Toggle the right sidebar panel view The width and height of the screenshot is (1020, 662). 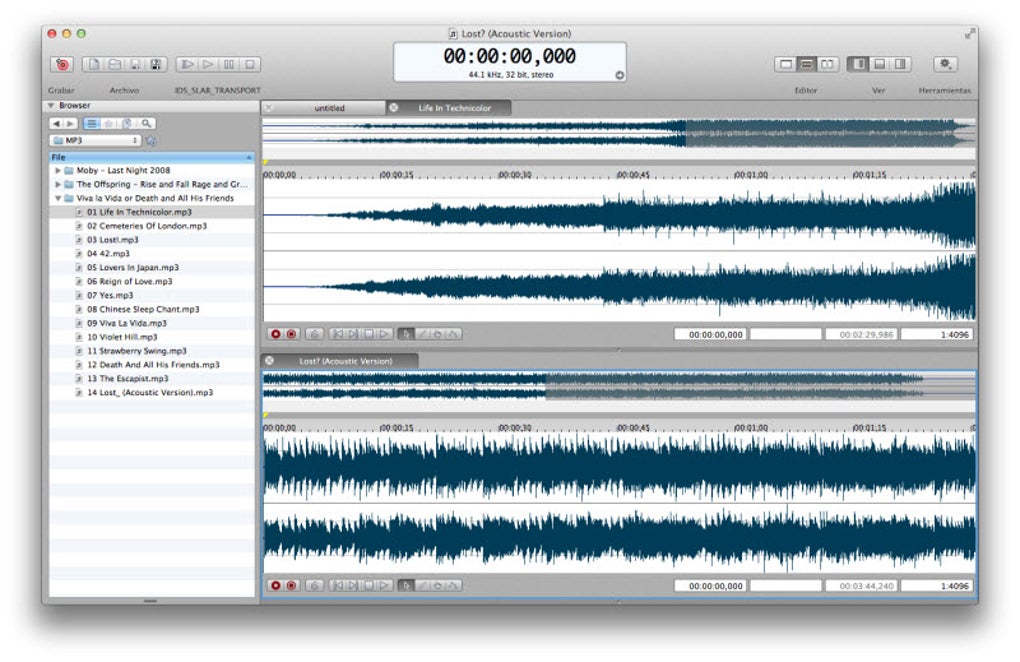(900, 64)
